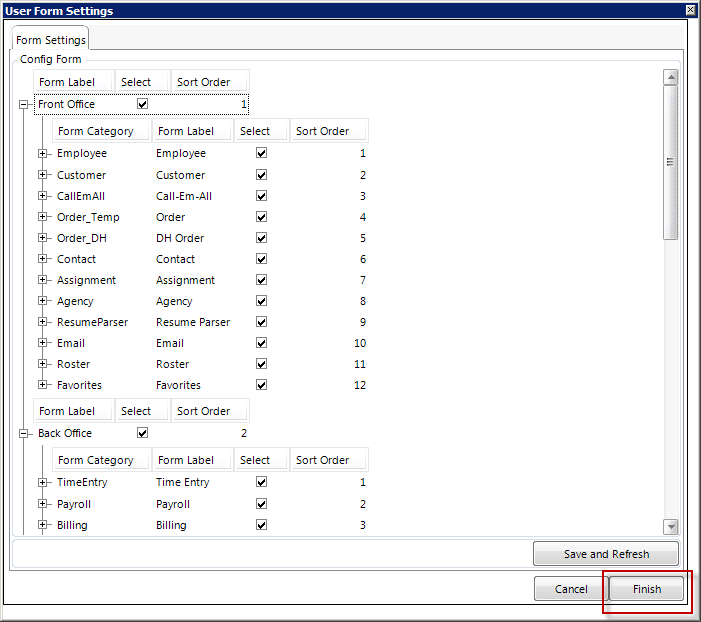701x622 pixels.
Task: Click the ResumeParser category name
Action: point(92,322)
